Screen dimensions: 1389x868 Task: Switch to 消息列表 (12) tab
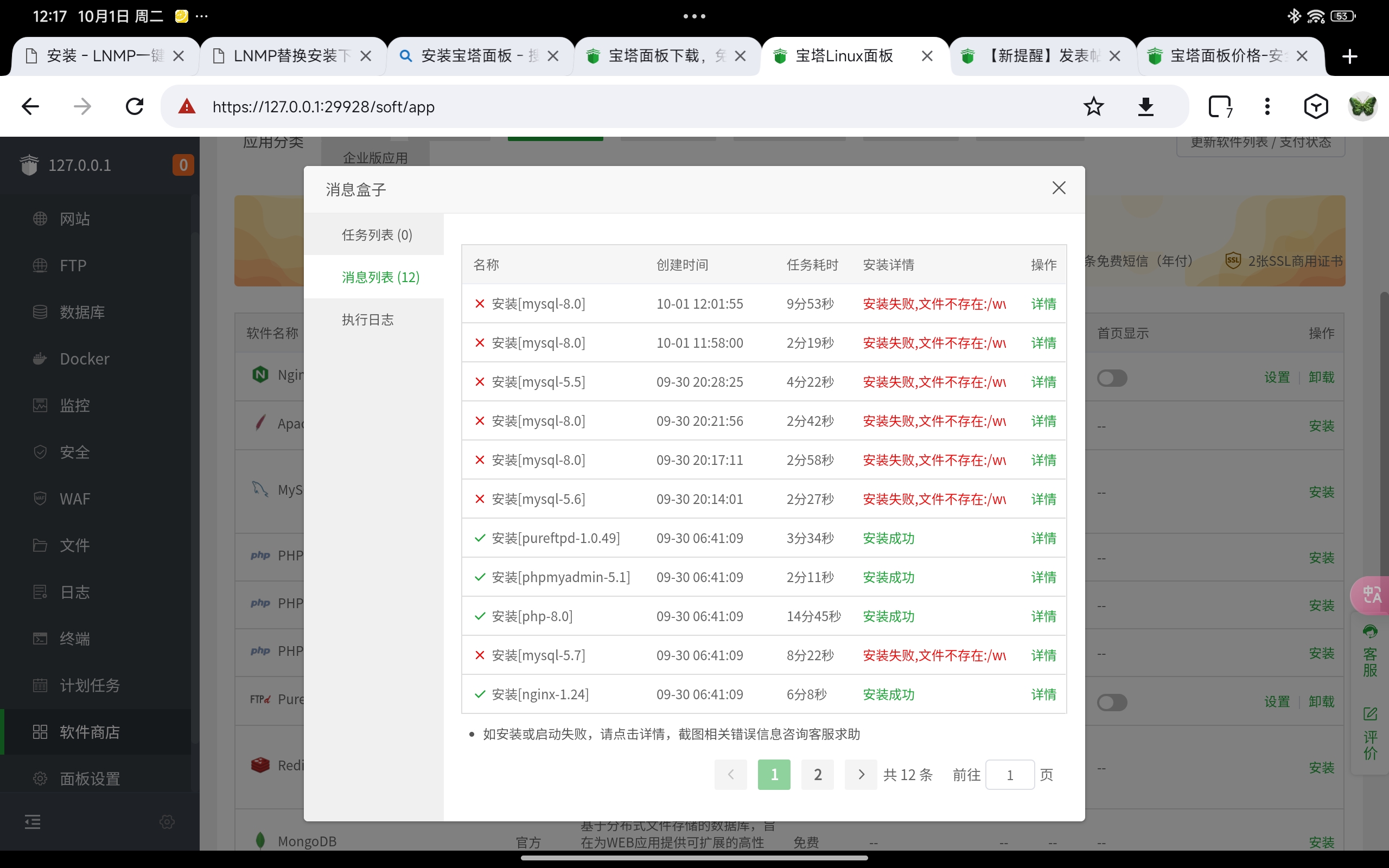tap(374, 277)
